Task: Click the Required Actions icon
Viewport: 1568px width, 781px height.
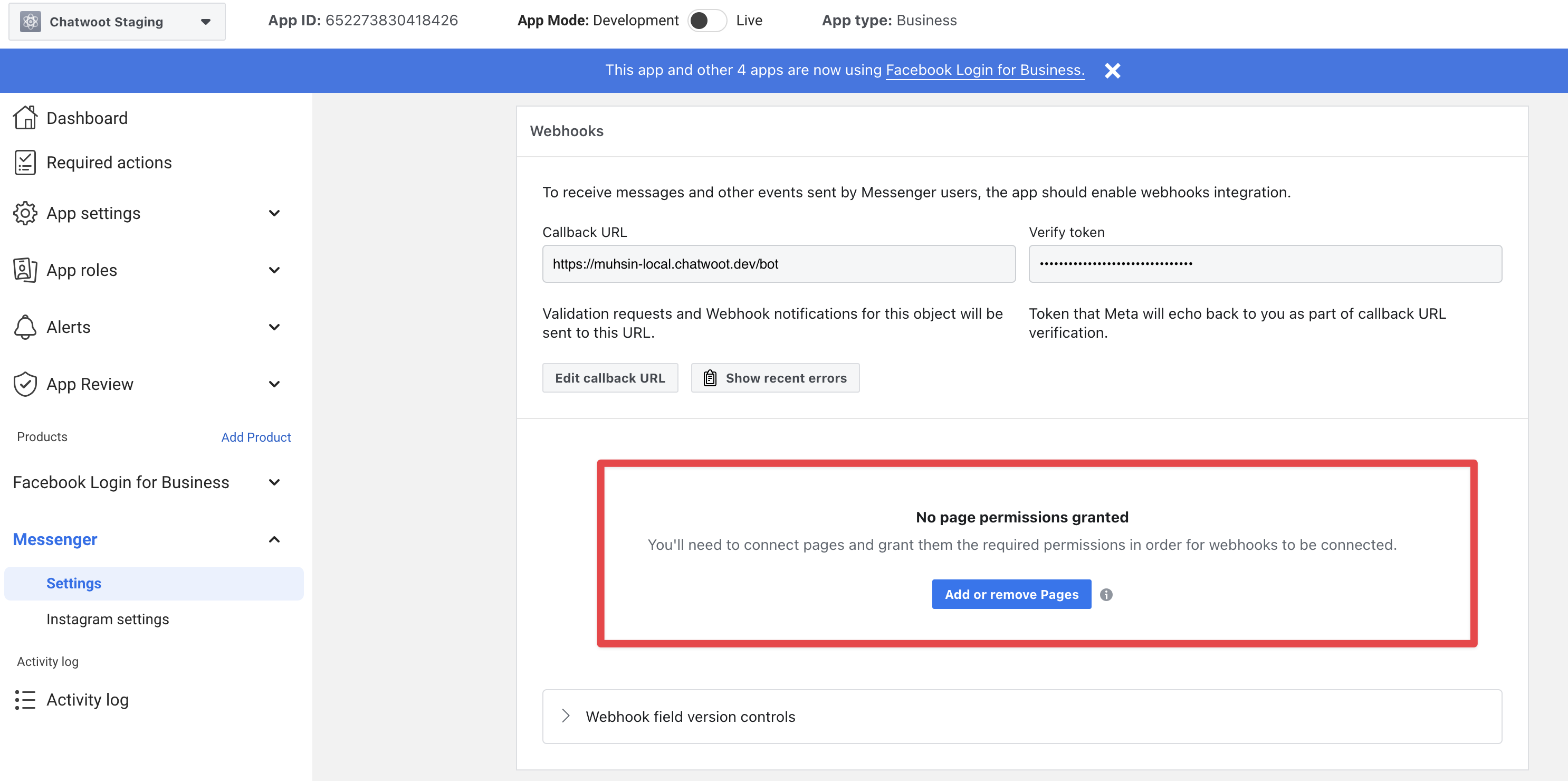Action: pyautogui.click(x=25, y=161)
